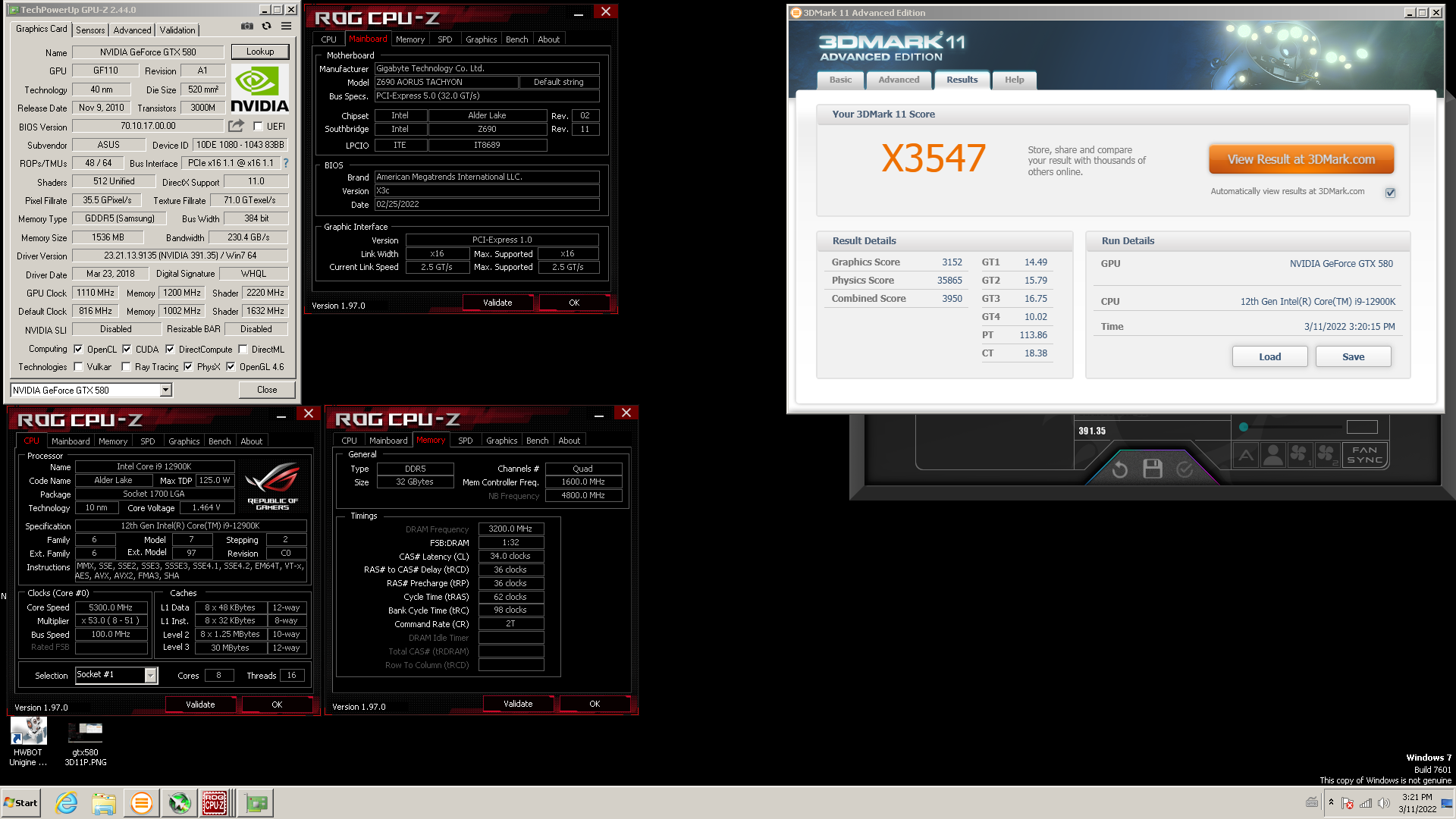1456x819 pixels.
Task: Click the value box next to fan slider
Action: pyautogui.click(x=1361, y=427)
